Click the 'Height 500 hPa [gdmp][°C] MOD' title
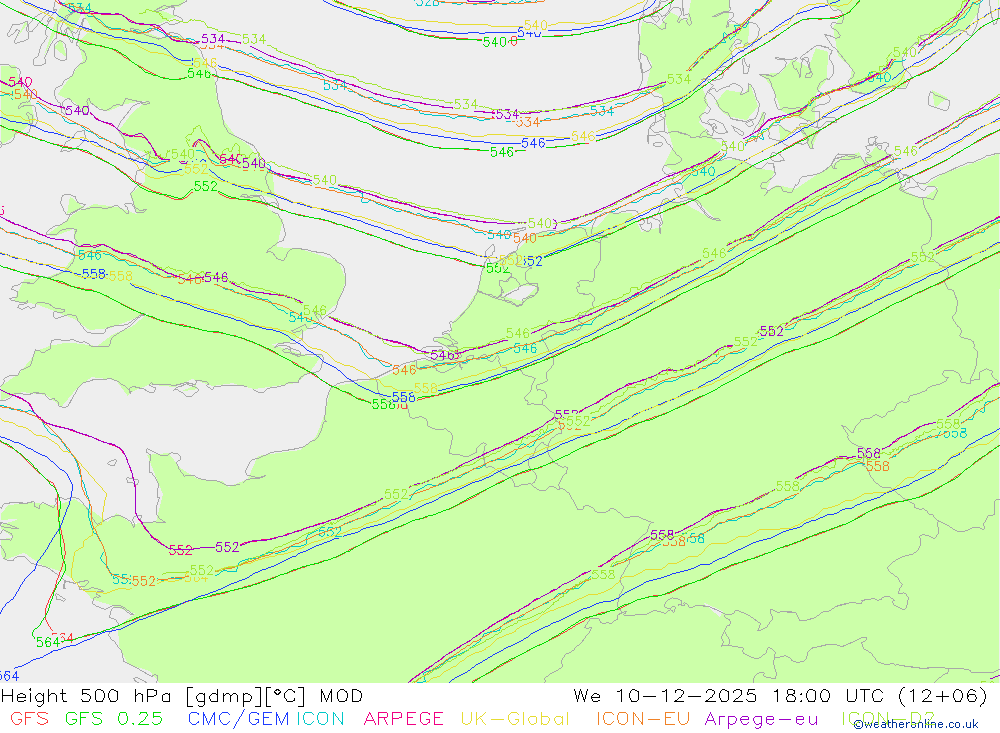This screenshot has height=733, width=1000. point(182,695)
